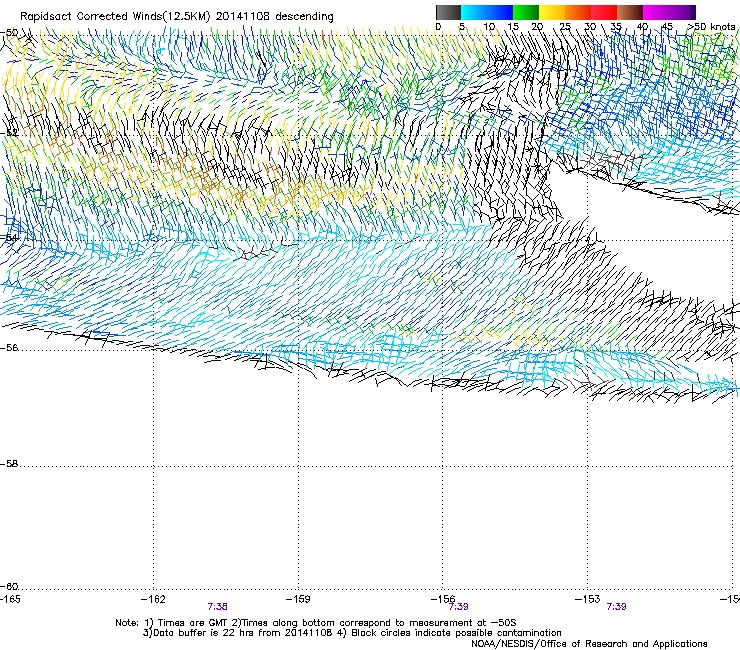Click the cyan-blue 5-15 knots legend gradient
740x650 pixels.
point(487,12)
